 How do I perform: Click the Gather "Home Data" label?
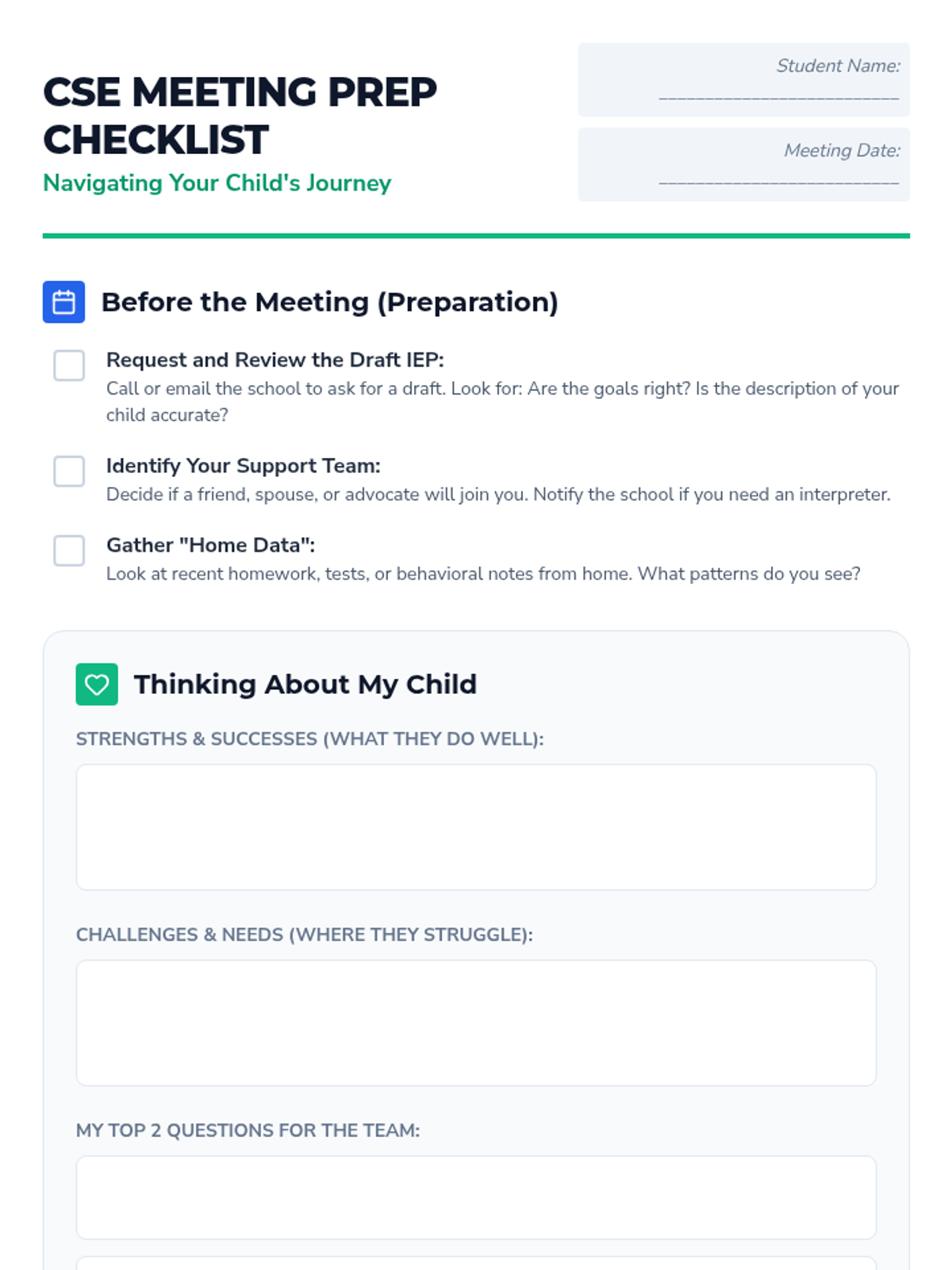[x=210, y=545]
